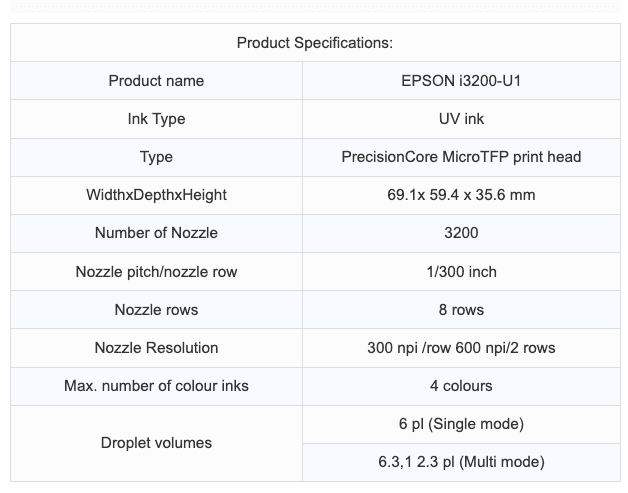628x493 pixels.
Task: Select the UV ink value cell
Action: click(x=460, y=119)
